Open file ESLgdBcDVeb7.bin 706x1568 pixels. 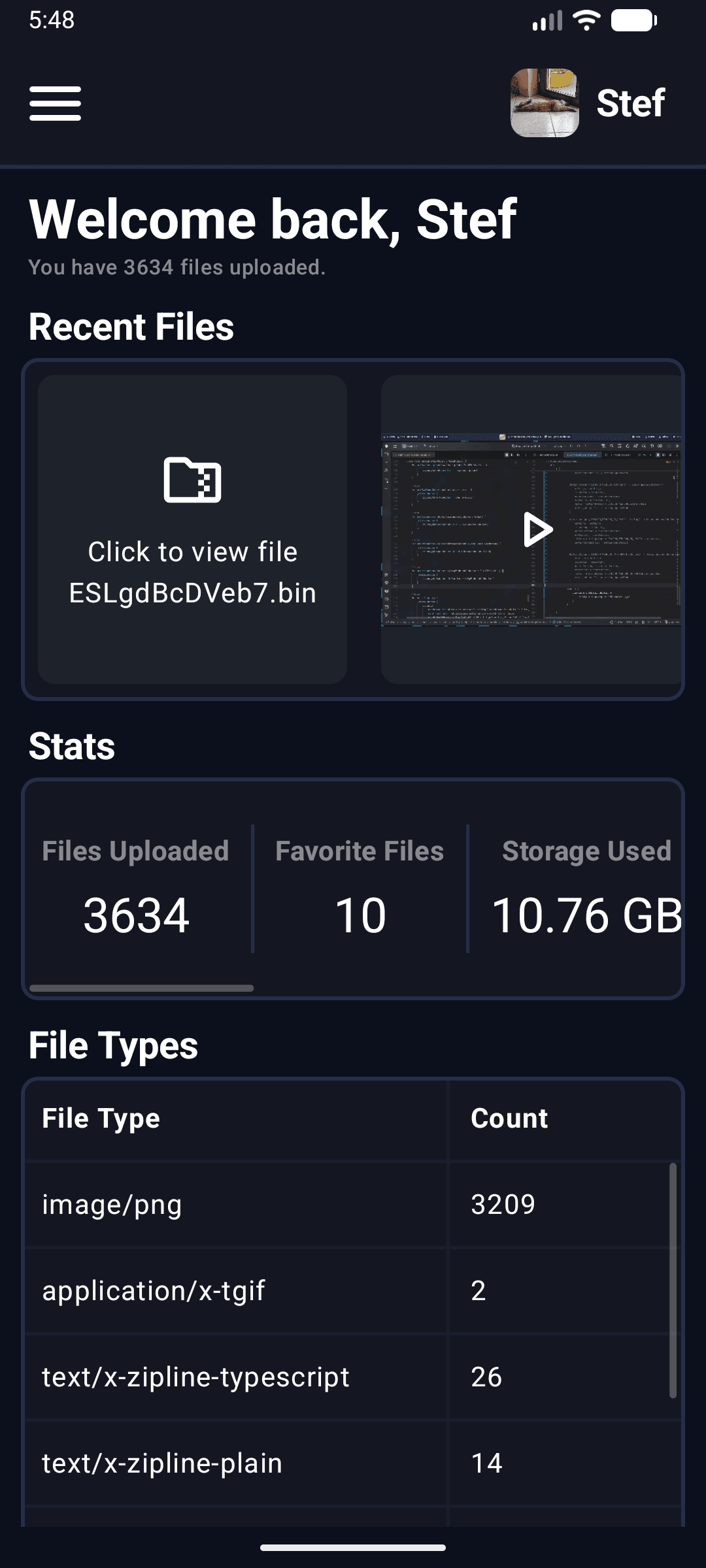tap(192, 529)
